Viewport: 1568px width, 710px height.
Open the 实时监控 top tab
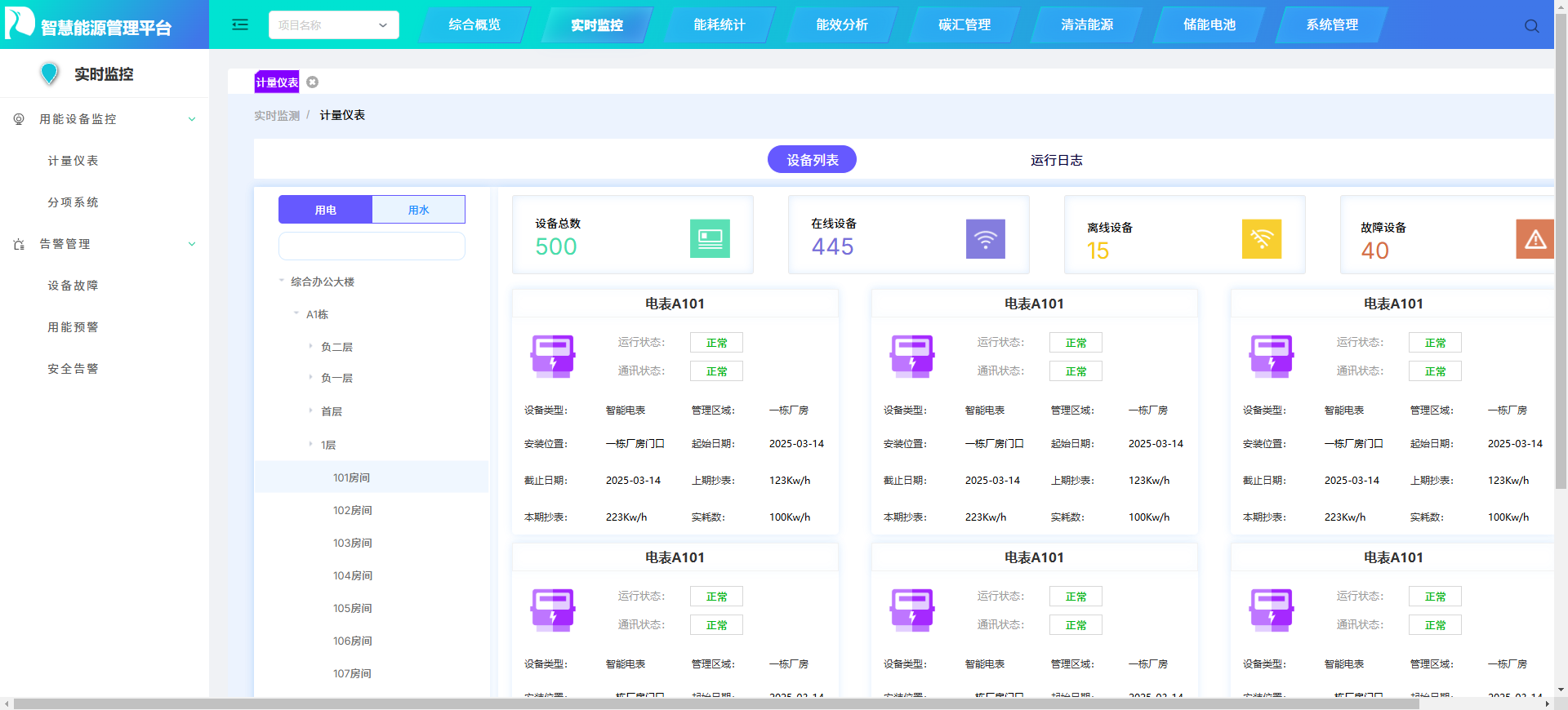597,24
